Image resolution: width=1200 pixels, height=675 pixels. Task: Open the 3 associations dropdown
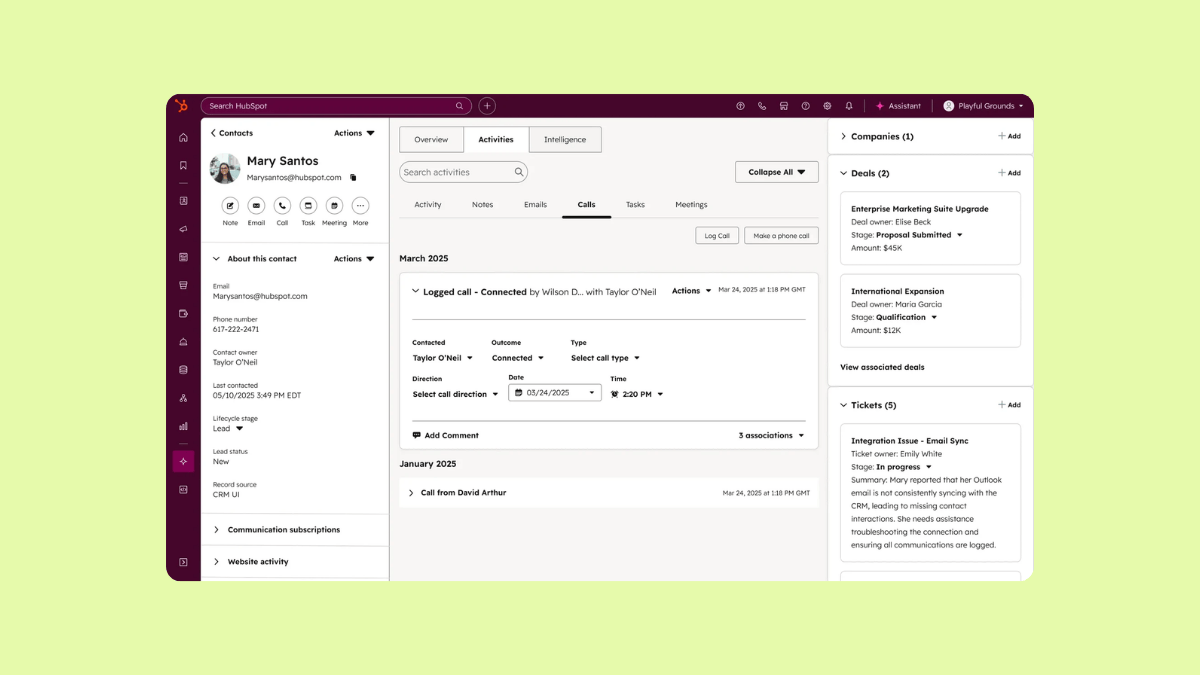coord(772,436)
